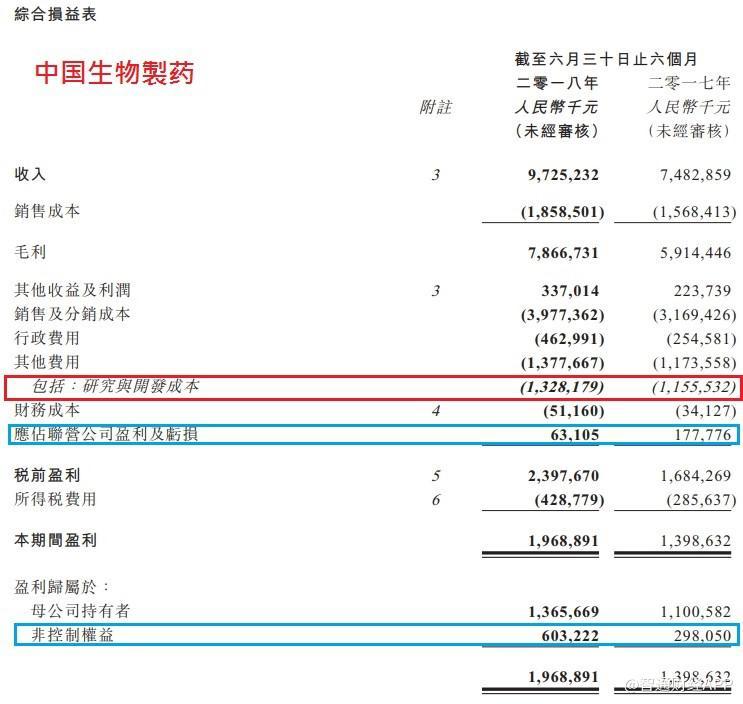Select gross profit 7,866,731
743x704 pixels.
[x=563, y=253]
